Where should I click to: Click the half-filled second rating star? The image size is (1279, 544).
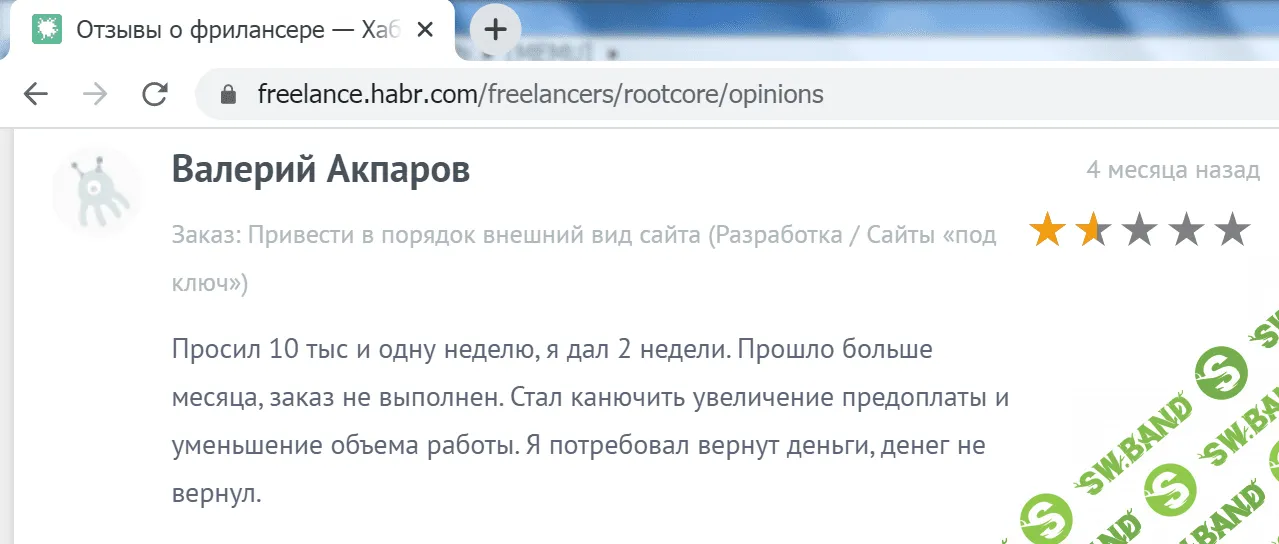[x=1093, y=230]
